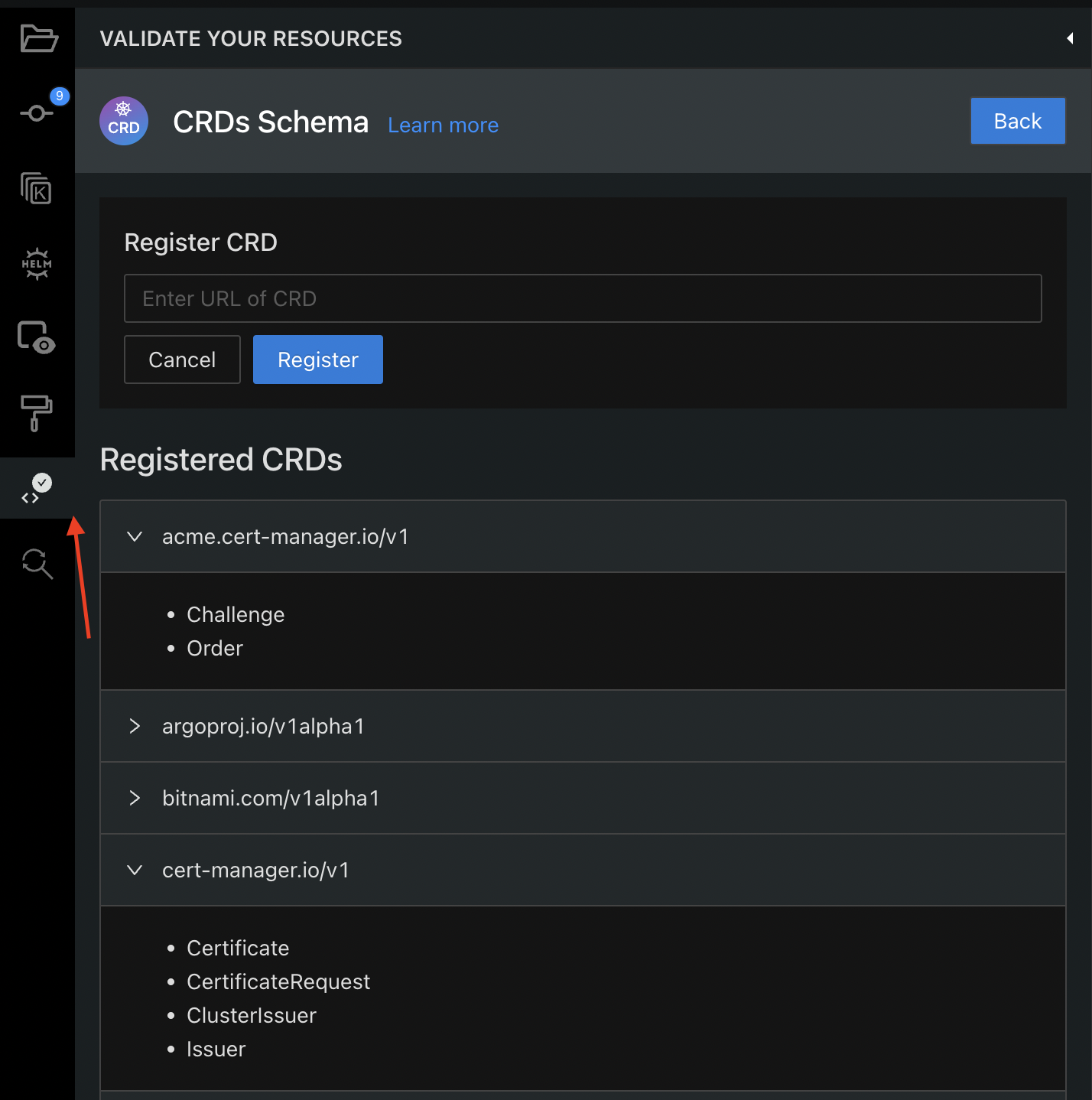Click the CRDs Schema title text
1092x1100 pixels.
pos(271,122)
